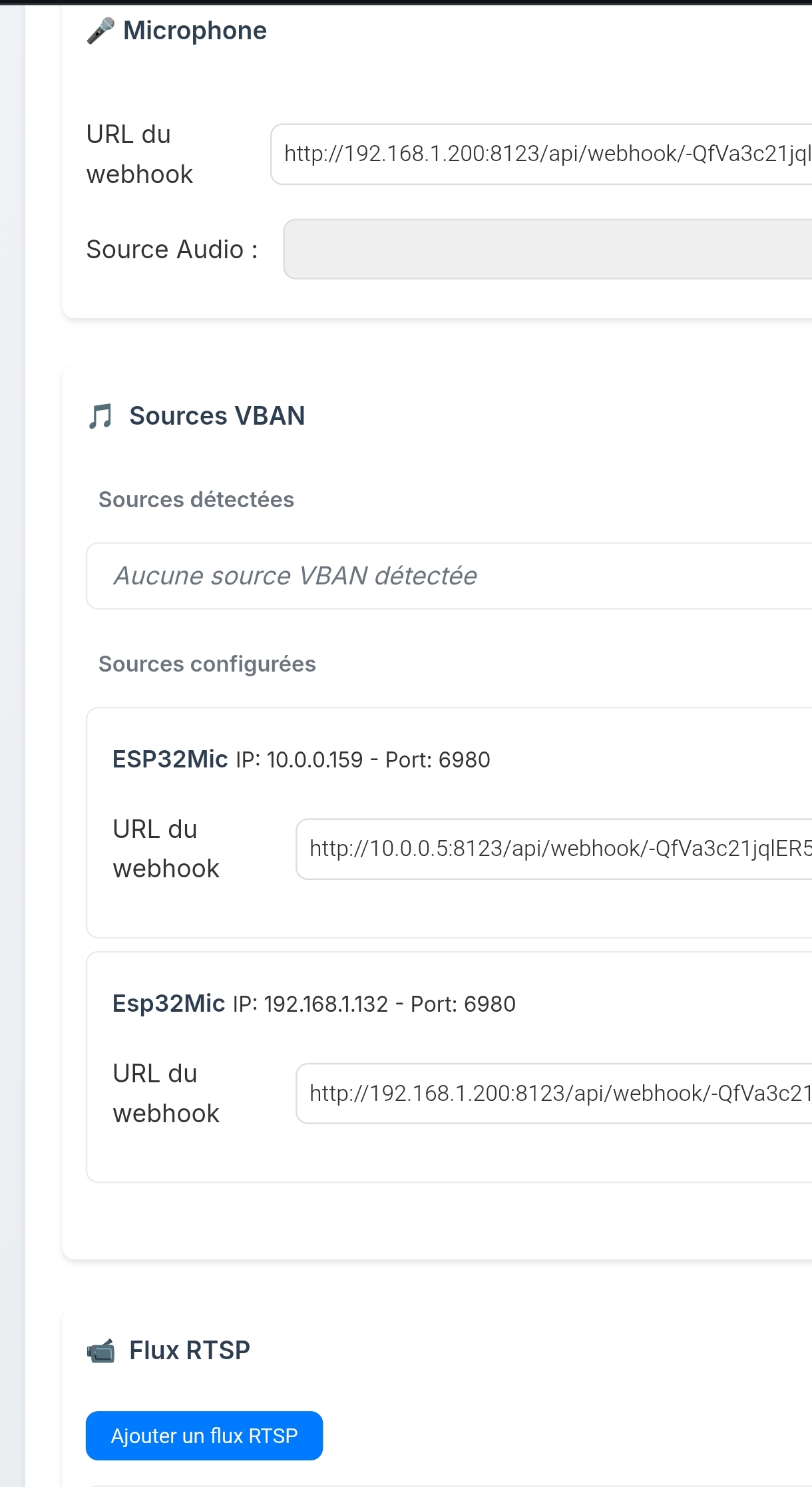
Task: Click the music note icon for Sources VBAN
Action: pos(101,416)
